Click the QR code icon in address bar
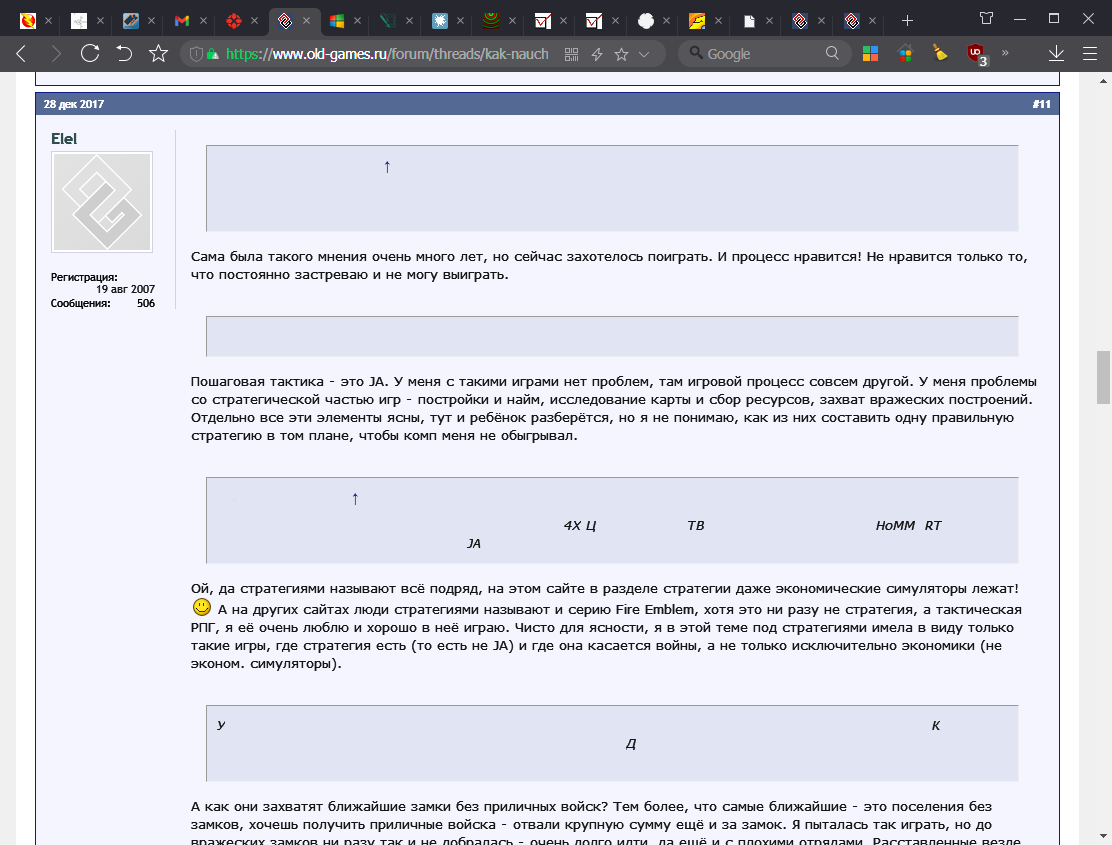This screenshot has height=845, width=1112. [572, 56]
